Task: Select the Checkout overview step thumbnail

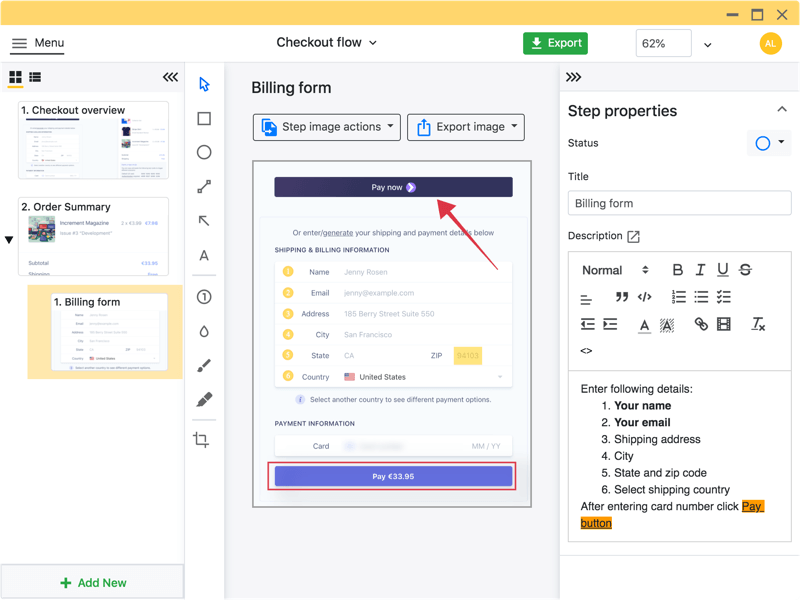Action: (93, 140)
